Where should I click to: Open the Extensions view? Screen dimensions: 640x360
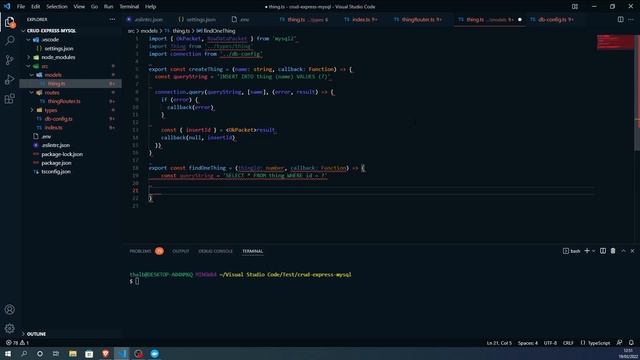point(10,98)
